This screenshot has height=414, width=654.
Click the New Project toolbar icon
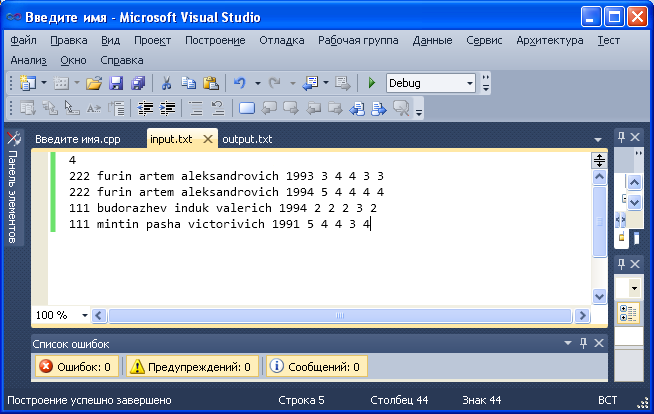(28, 83)
